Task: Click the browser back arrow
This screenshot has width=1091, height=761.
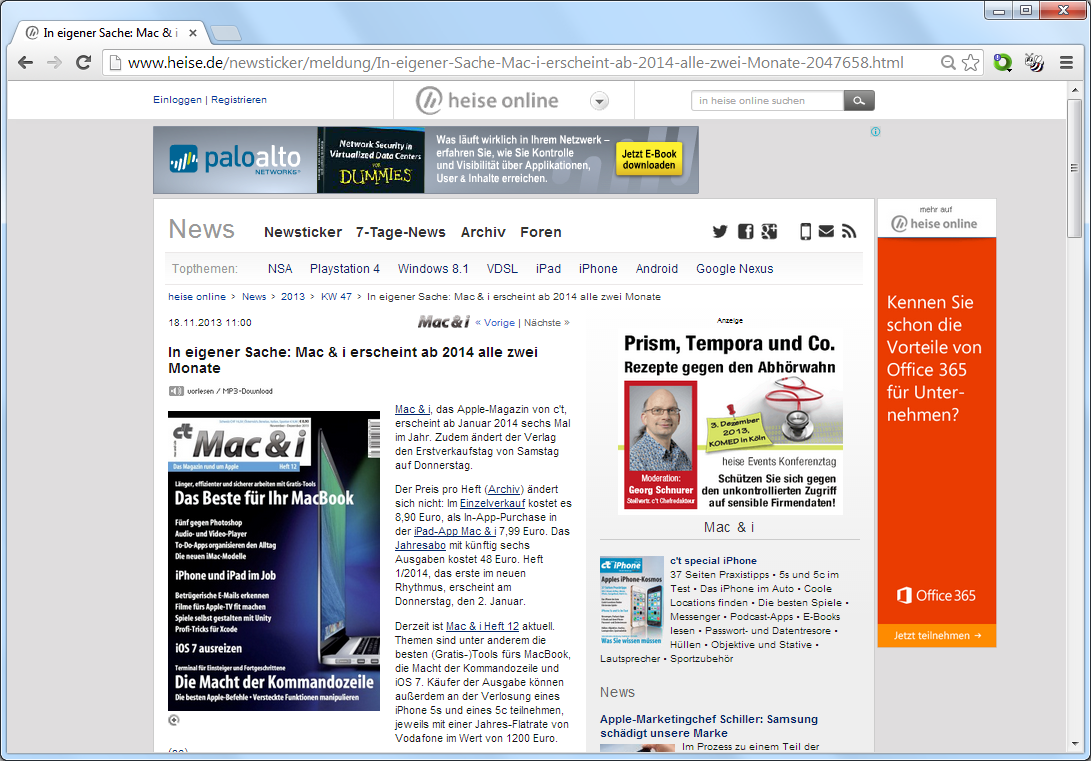Action: [x=26, y=63]
